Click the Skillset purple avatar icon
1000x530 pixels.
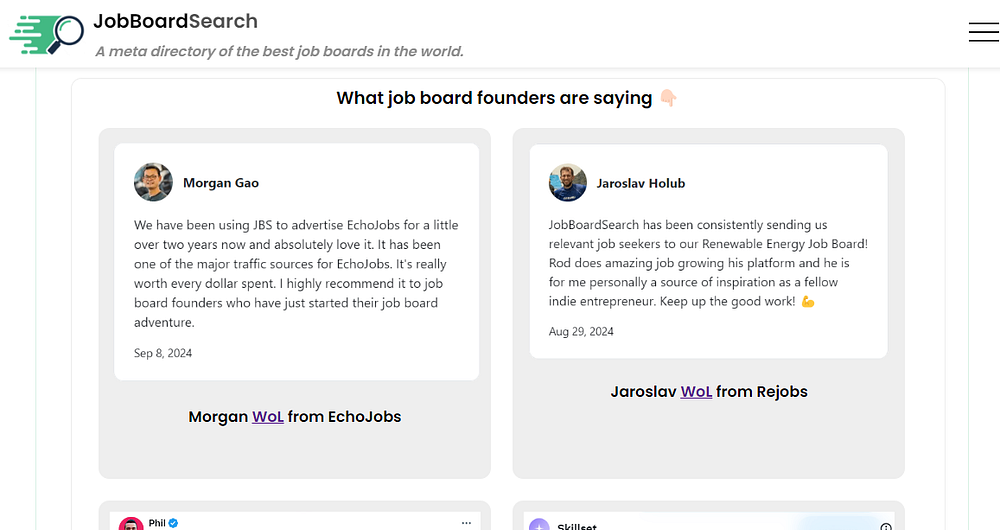coord(539,525)
